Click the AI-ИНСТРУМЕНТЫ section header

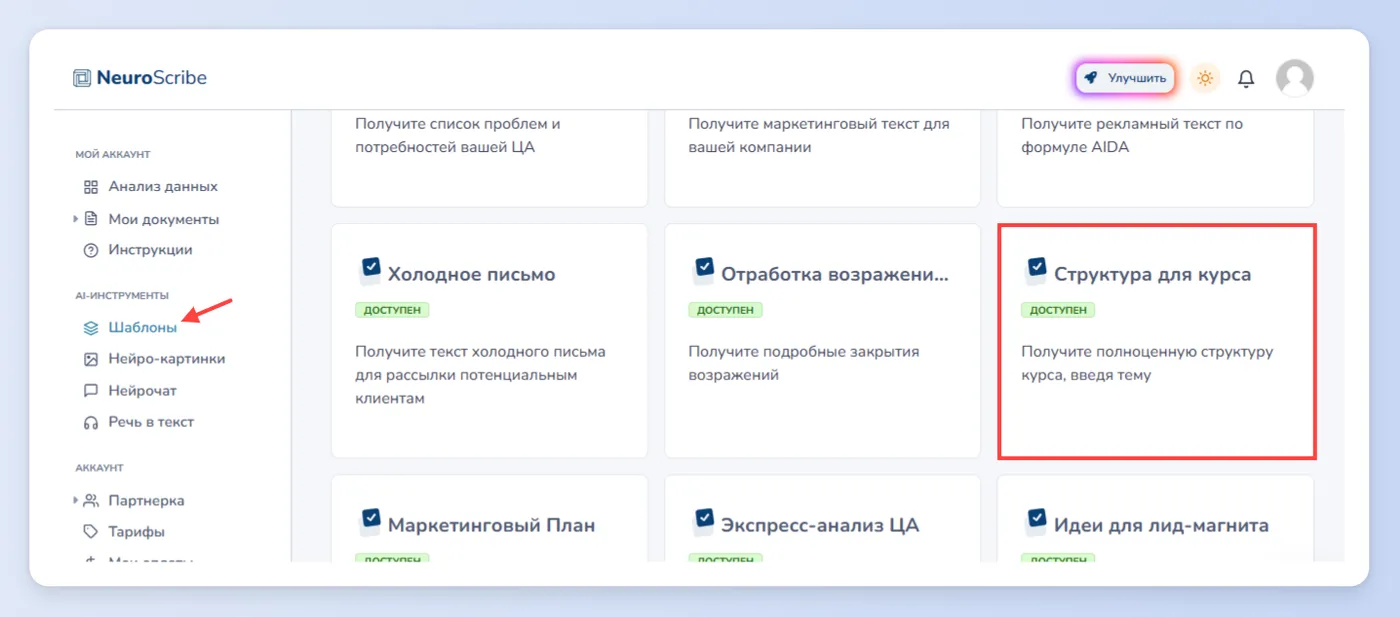(x=122, y=296)
